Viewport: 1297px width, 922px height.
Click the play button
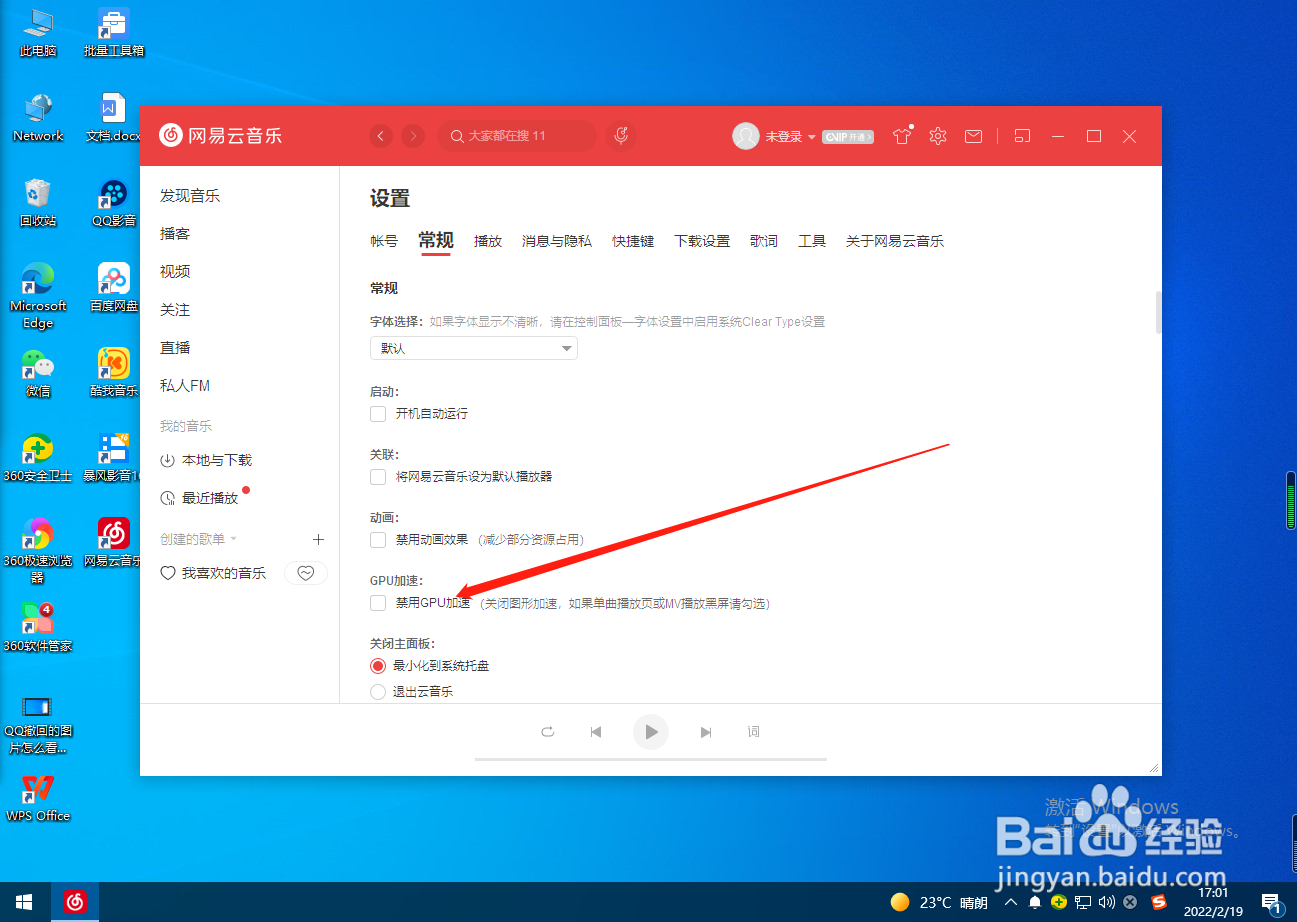tap(651, 732)
